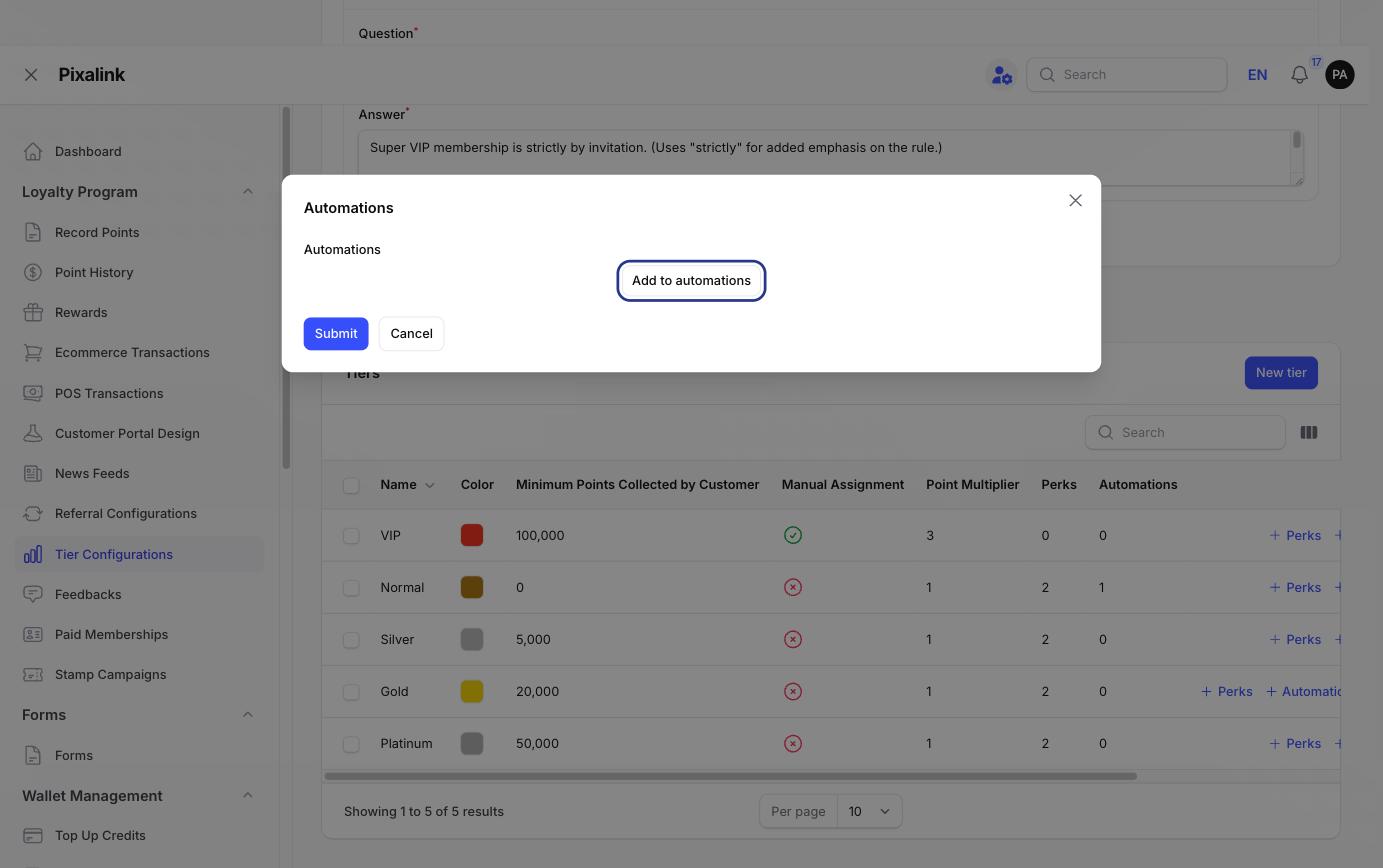Click the Platinum manual assignment cross icon

793,744
